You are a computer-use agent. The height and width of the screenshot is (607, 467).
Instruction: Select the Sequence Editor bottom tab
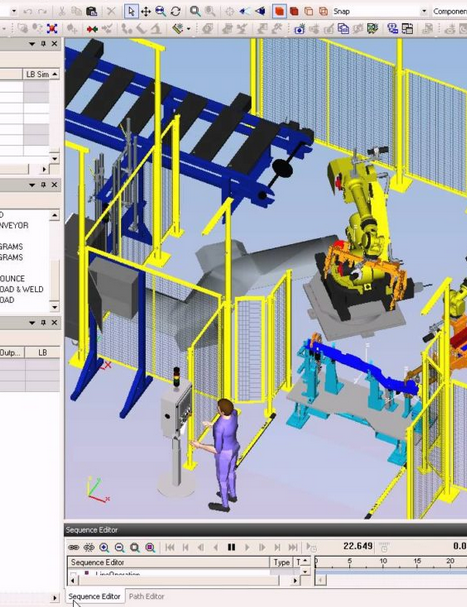94,596
